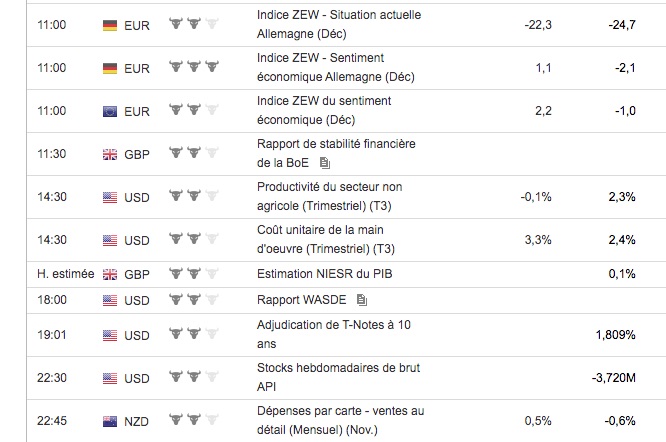Click bull volatility icons in Estimation NIESR row
666x442 pixels.
192,273
